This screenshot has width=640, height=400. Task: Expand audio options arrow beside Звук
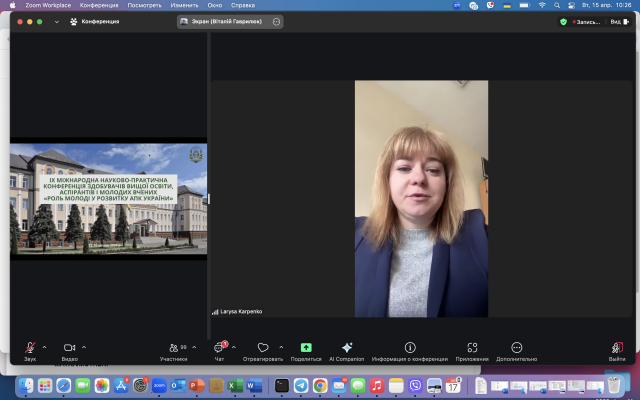click(x=44, y=347)
